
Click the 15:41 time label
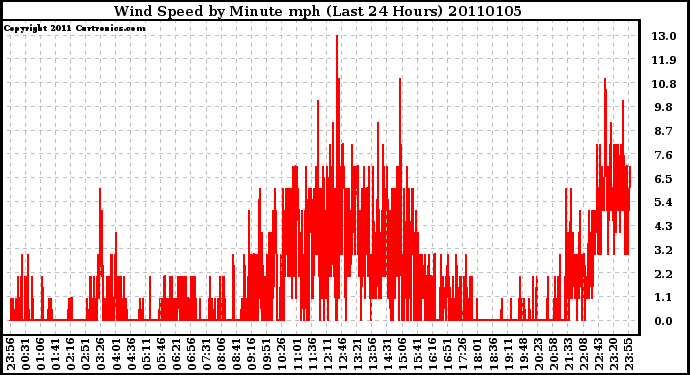(x=418, y=355)
